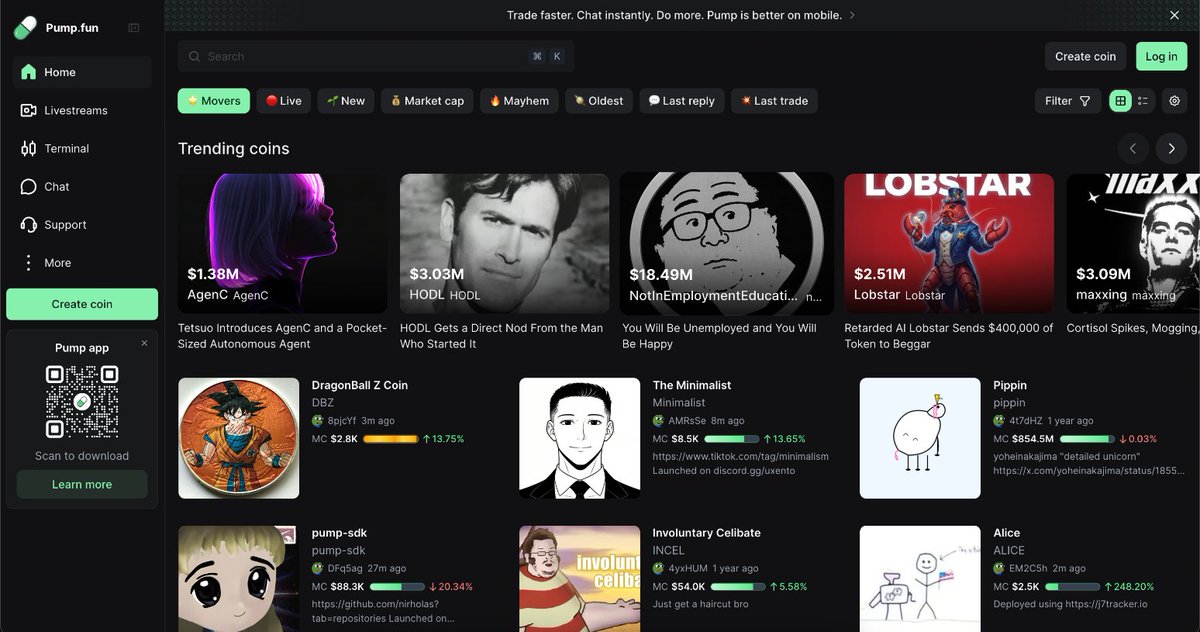The height and width of the screenshot is (632, 1200).
Task: Open the Pippin coin image
Action: 920,438
